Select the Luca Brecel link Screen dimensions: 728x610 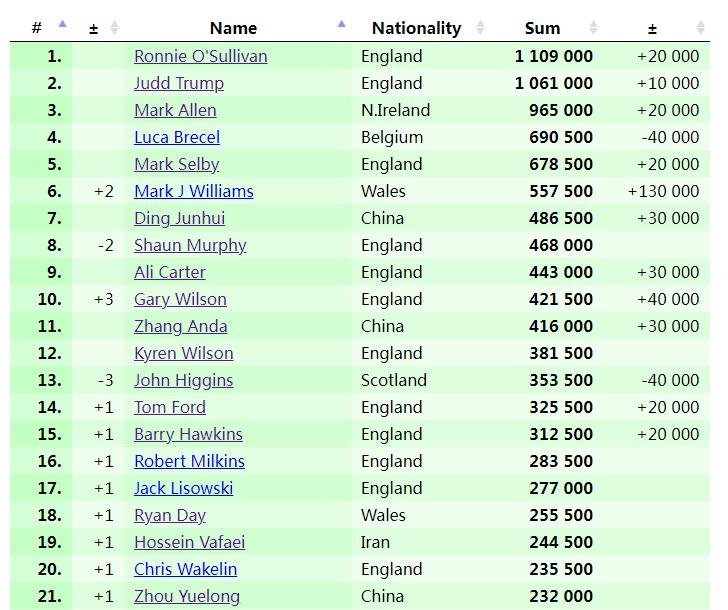point(177,137)
